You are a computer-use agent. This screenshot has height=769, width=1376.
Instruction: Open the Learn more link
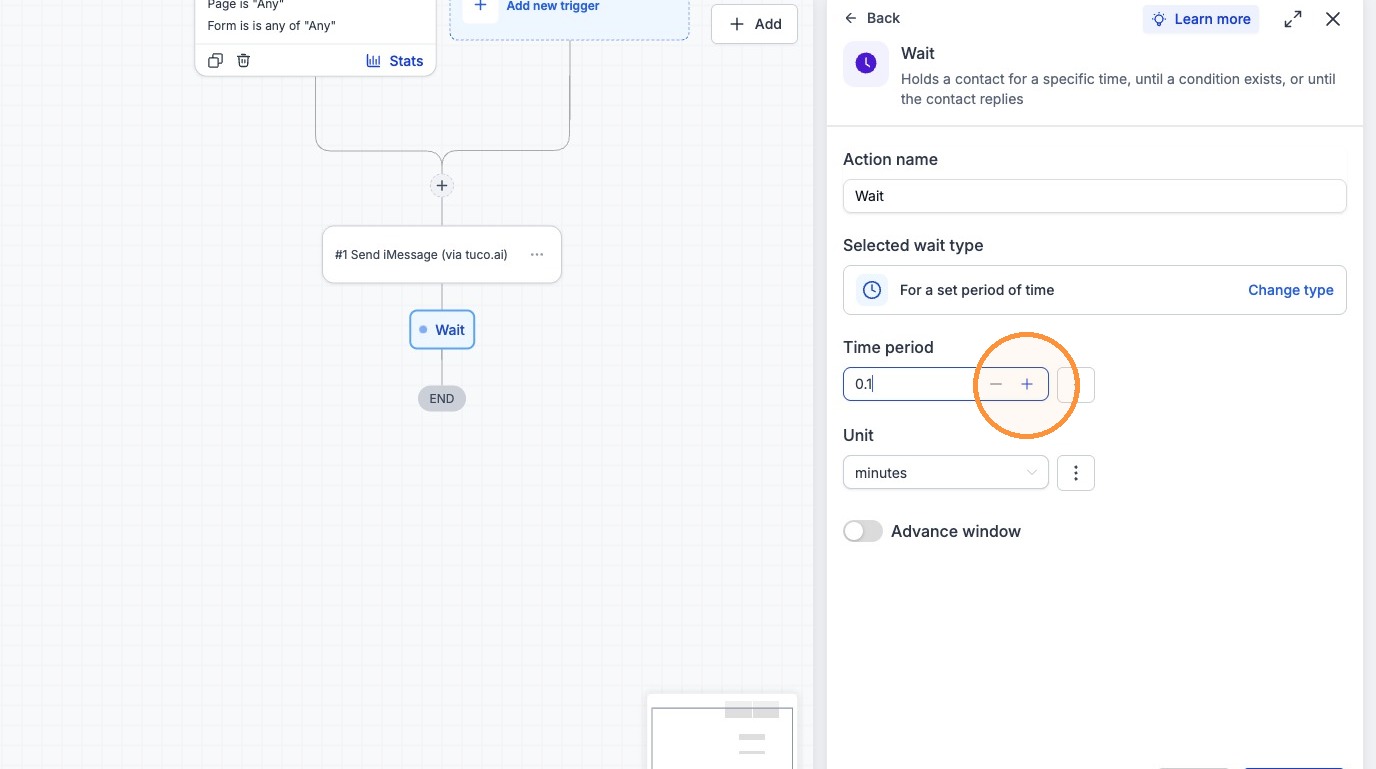tap(1201, 19)
